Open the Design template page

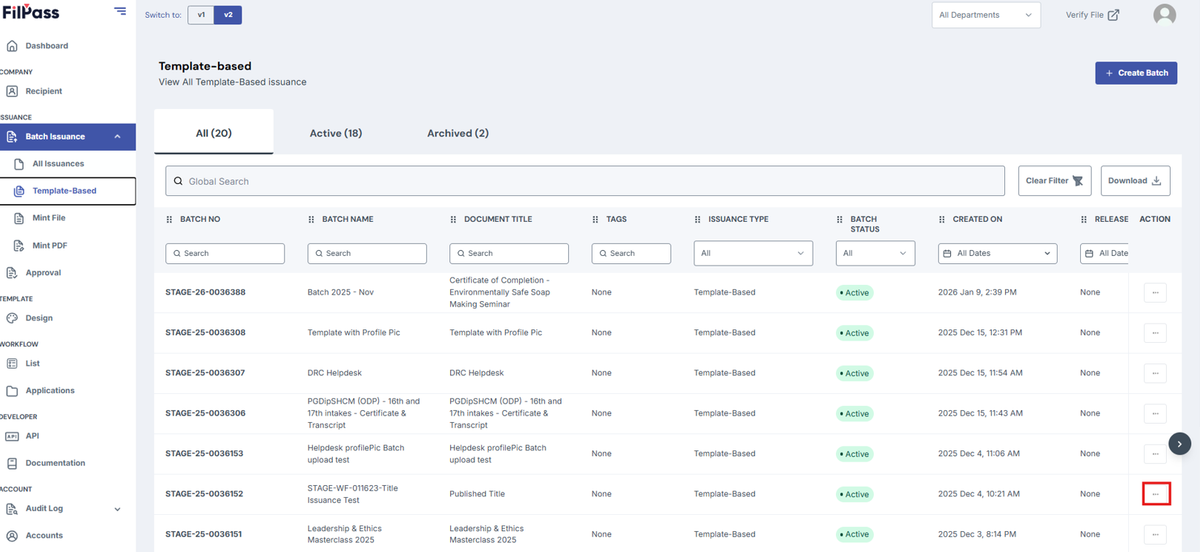pos(39,318)
